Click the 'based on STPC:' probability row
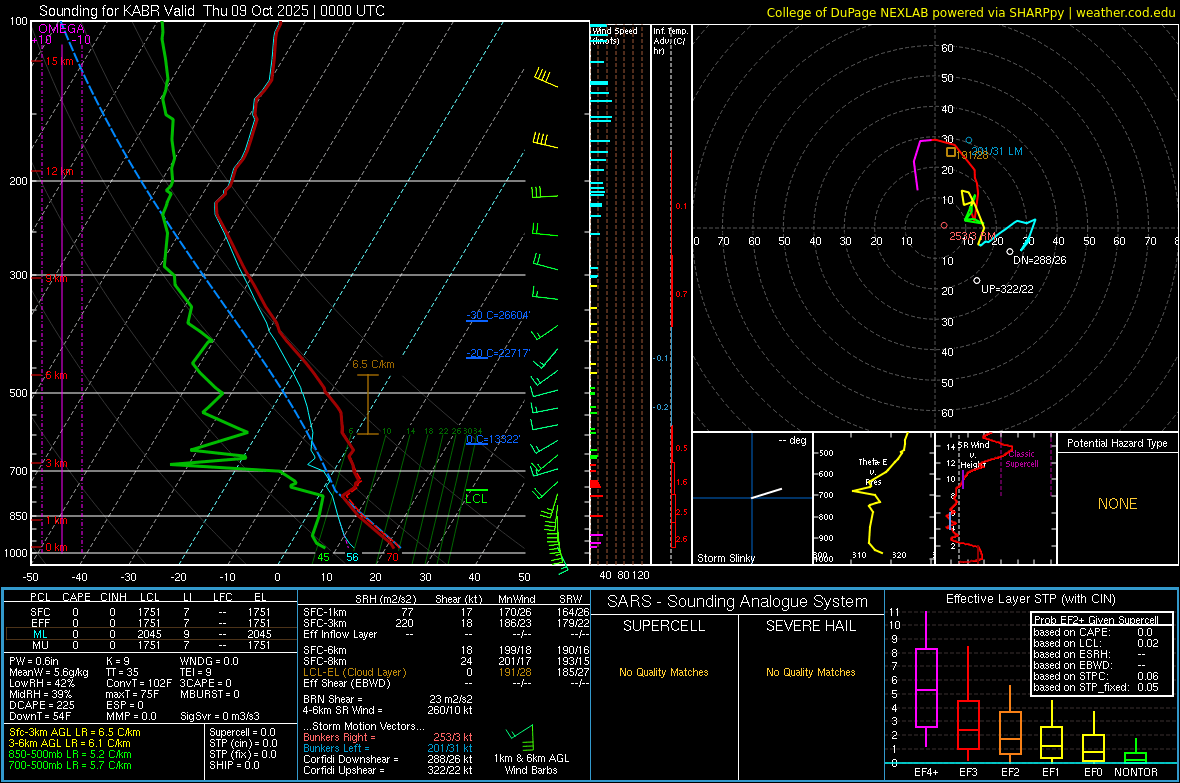Screen dimensions: 1180x783 tap(1096, 676)
